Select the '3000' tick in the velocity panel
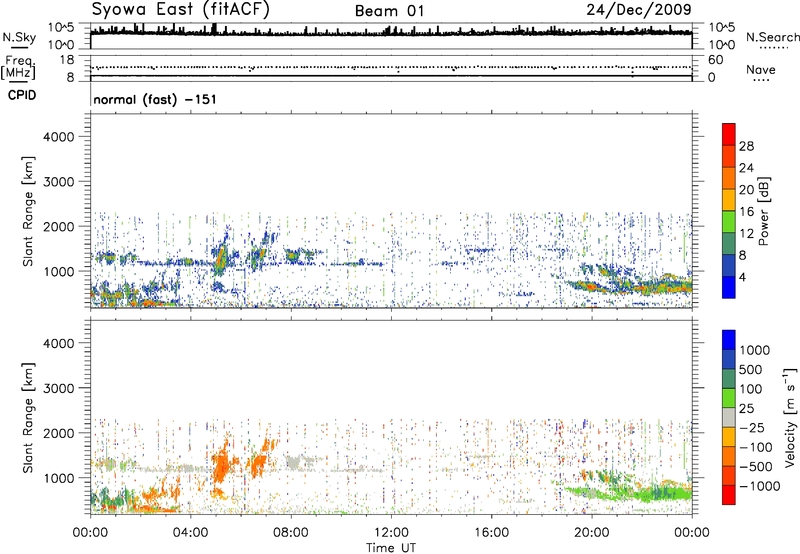The width and height of the screenshot is (800, 554). coord(58,388)
